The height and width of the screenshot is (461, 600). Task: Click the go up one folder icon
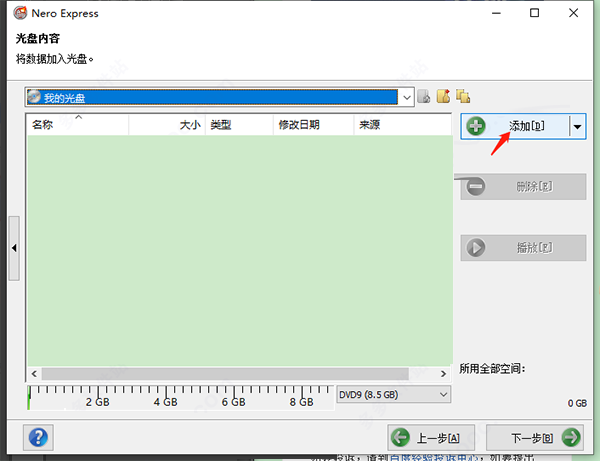(424, 96)
